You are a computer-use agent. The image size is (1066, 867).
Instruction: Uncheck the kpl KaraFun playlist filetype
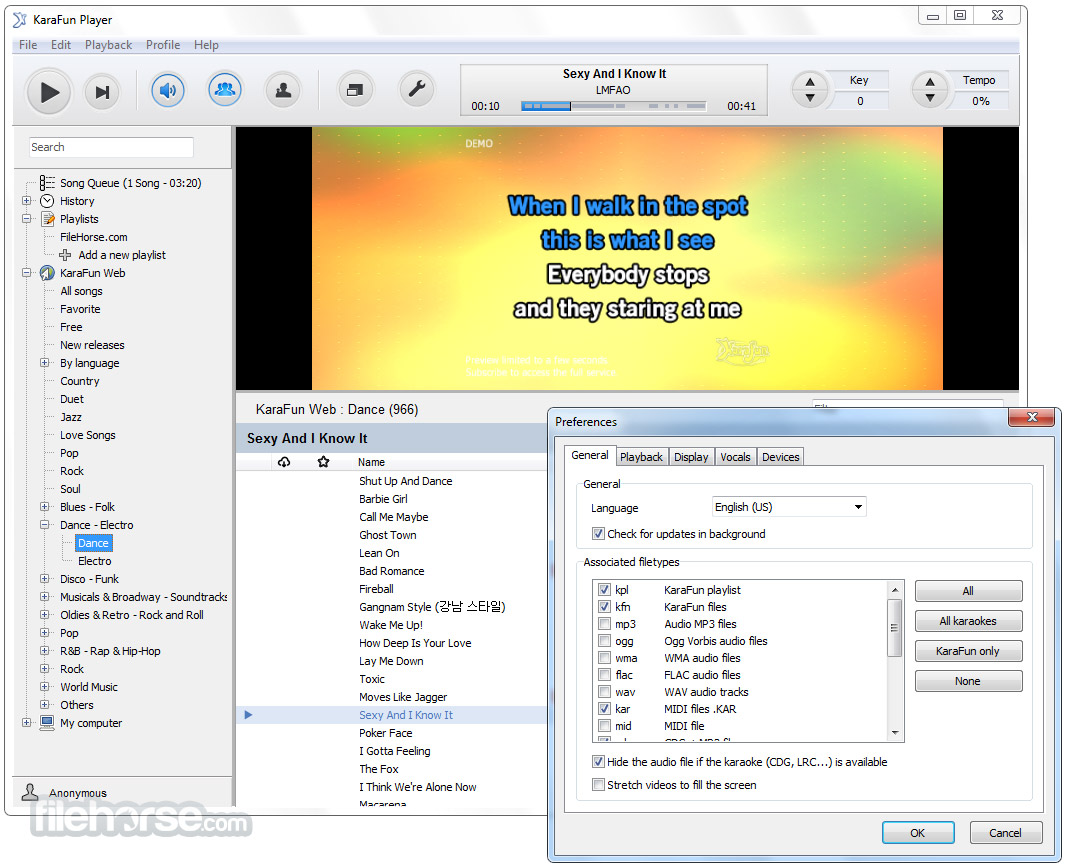pos(604,590)
